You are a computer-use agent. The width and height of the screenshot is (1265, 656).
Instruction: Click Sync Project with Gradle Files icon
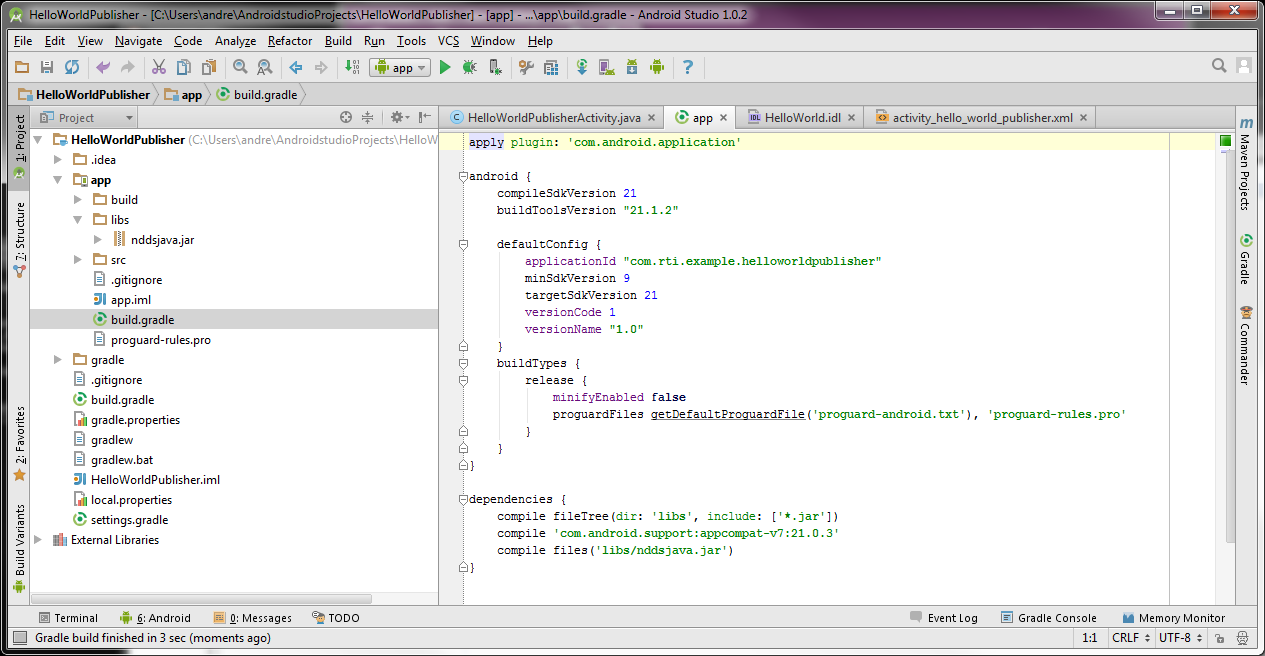(582, 67)
